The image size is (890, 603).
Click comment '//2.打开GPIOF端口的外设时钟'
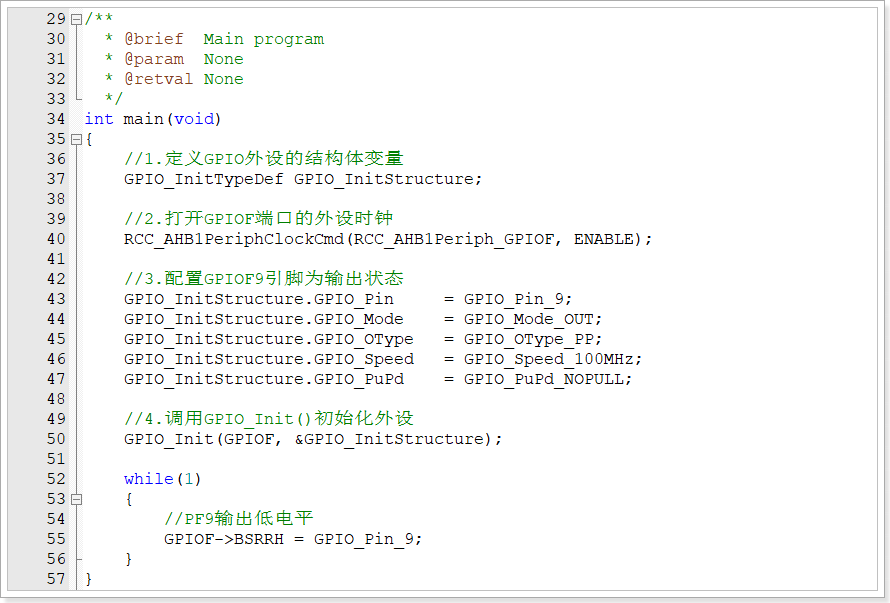[258, 219]
